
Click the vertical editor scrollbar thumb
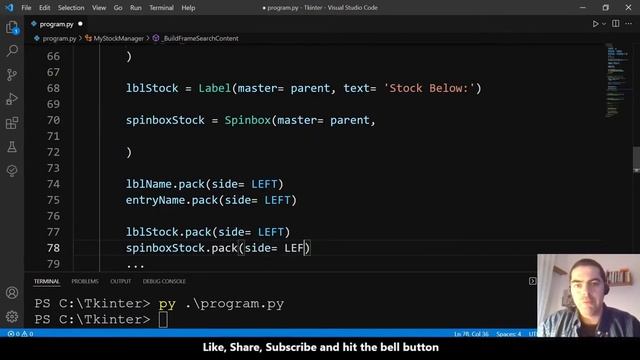pyautogui.click(x=636, y=158)
